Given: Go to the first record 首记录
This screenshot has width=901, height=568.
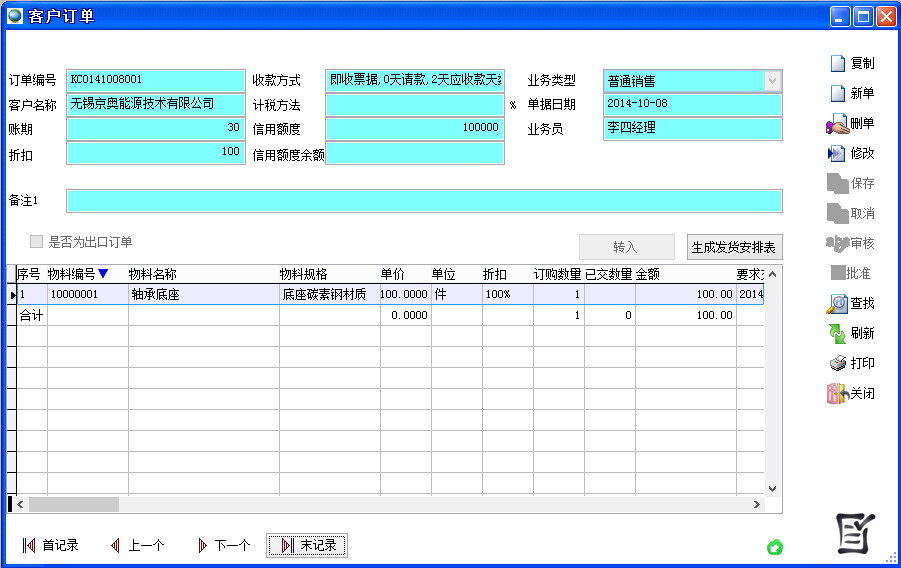Looking at the screenshot, I should point(51,545).
